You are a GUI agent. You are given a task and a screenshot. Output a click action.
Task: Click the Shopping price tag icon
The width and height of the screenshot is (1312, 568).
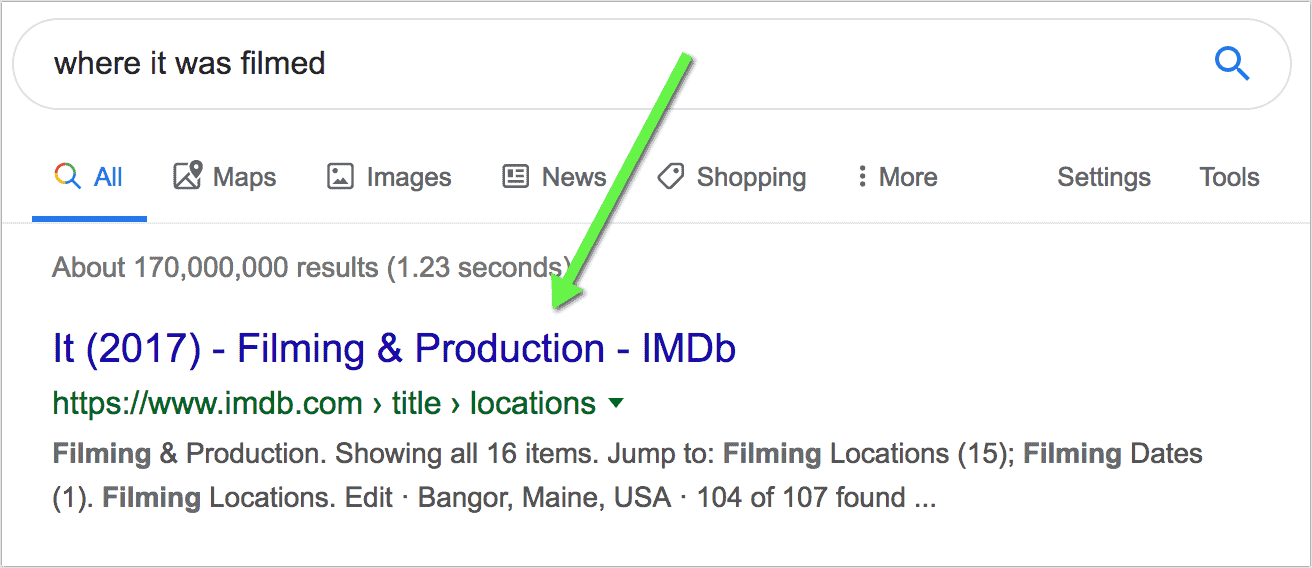[x=670, y=177]
